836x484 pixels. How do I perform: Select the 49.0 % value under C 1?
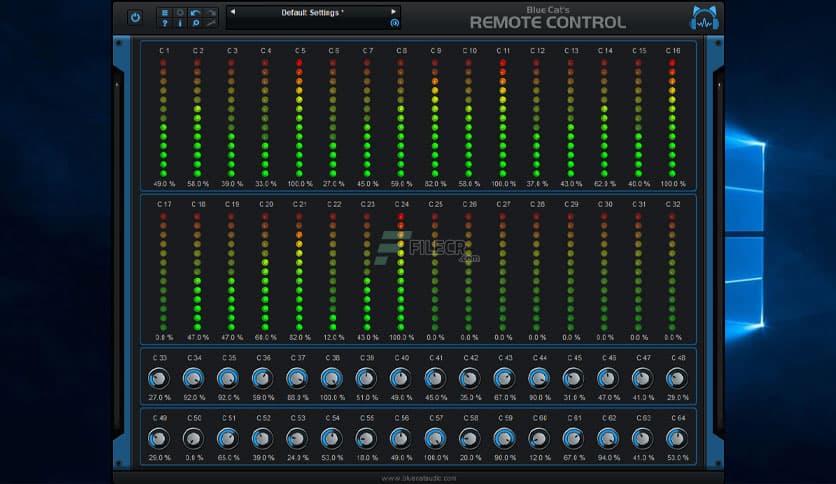164,184
